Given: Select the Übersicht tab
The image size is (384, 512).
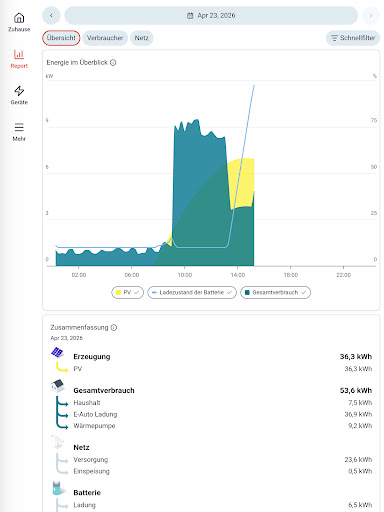Looking at the screenshot, I should (61, 38).
